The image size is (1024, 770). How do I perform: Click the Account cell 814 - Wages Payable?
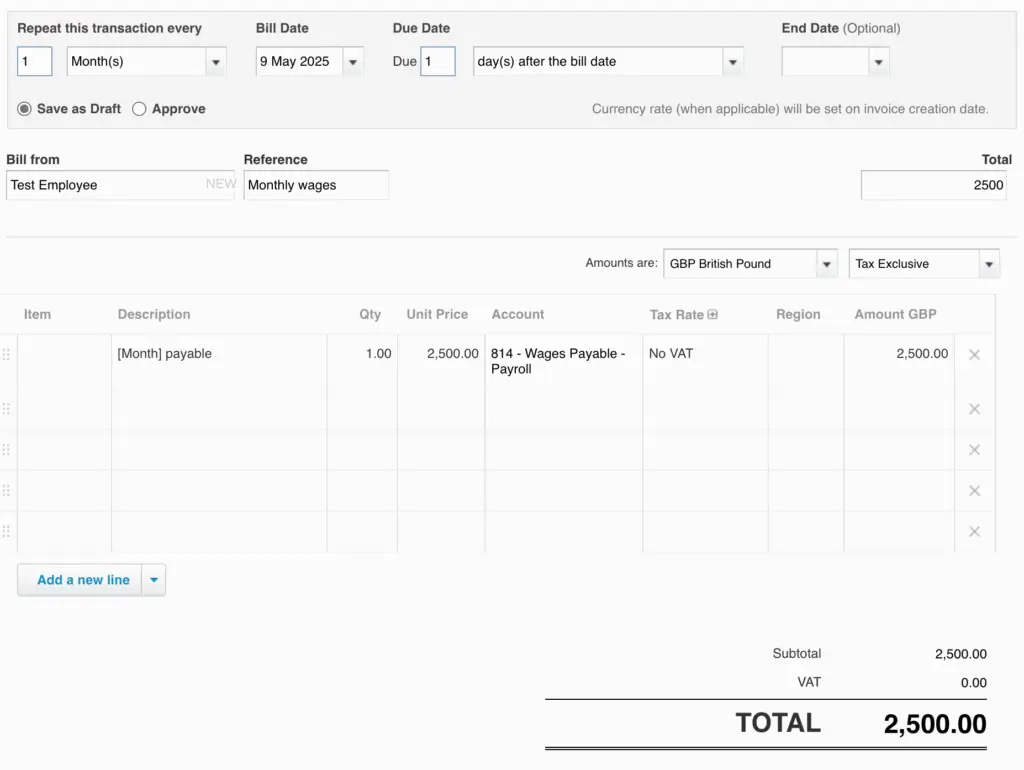click(562, 361)
